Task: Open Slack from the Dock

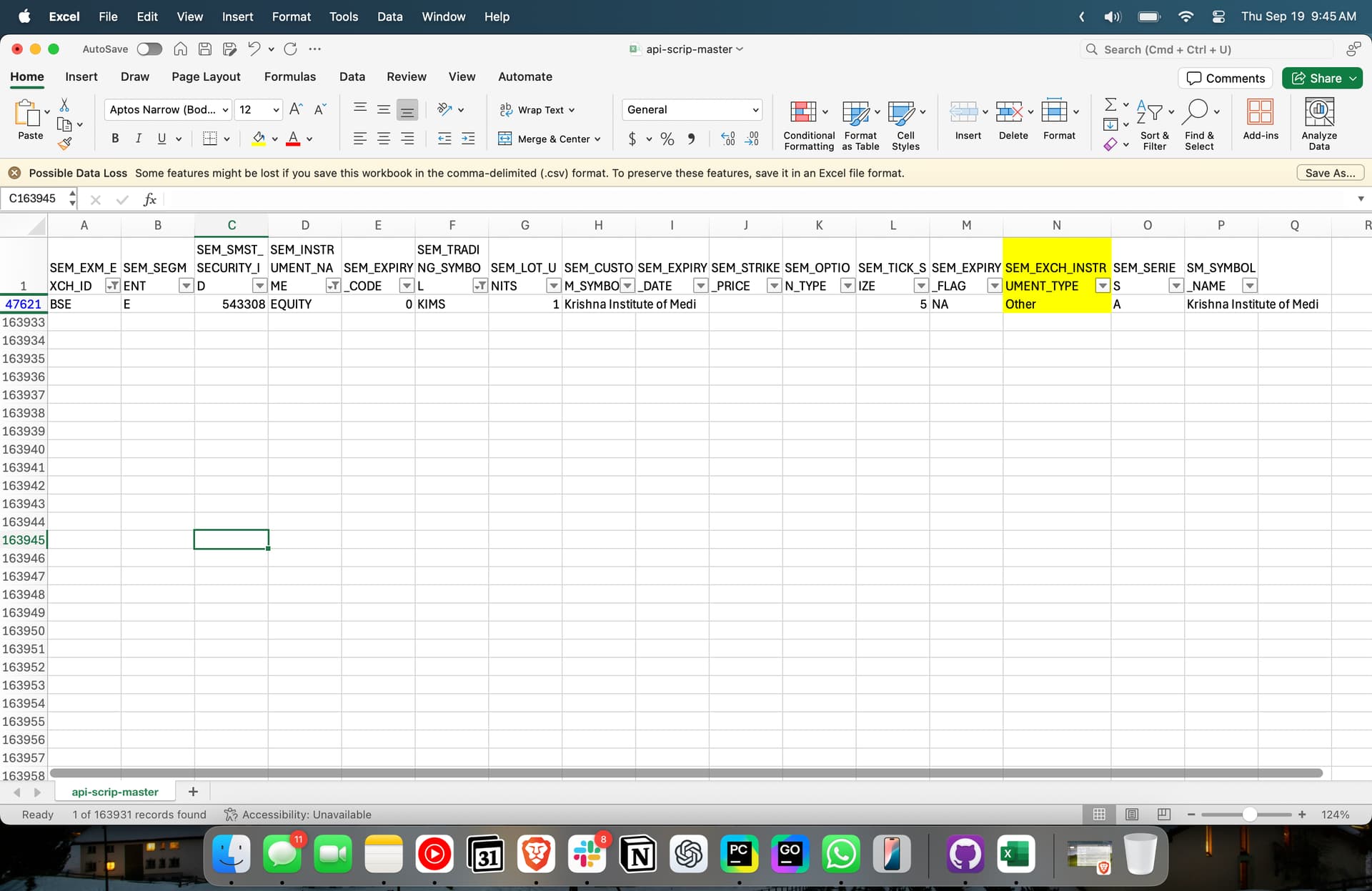Action: click(x=587, y=853)
